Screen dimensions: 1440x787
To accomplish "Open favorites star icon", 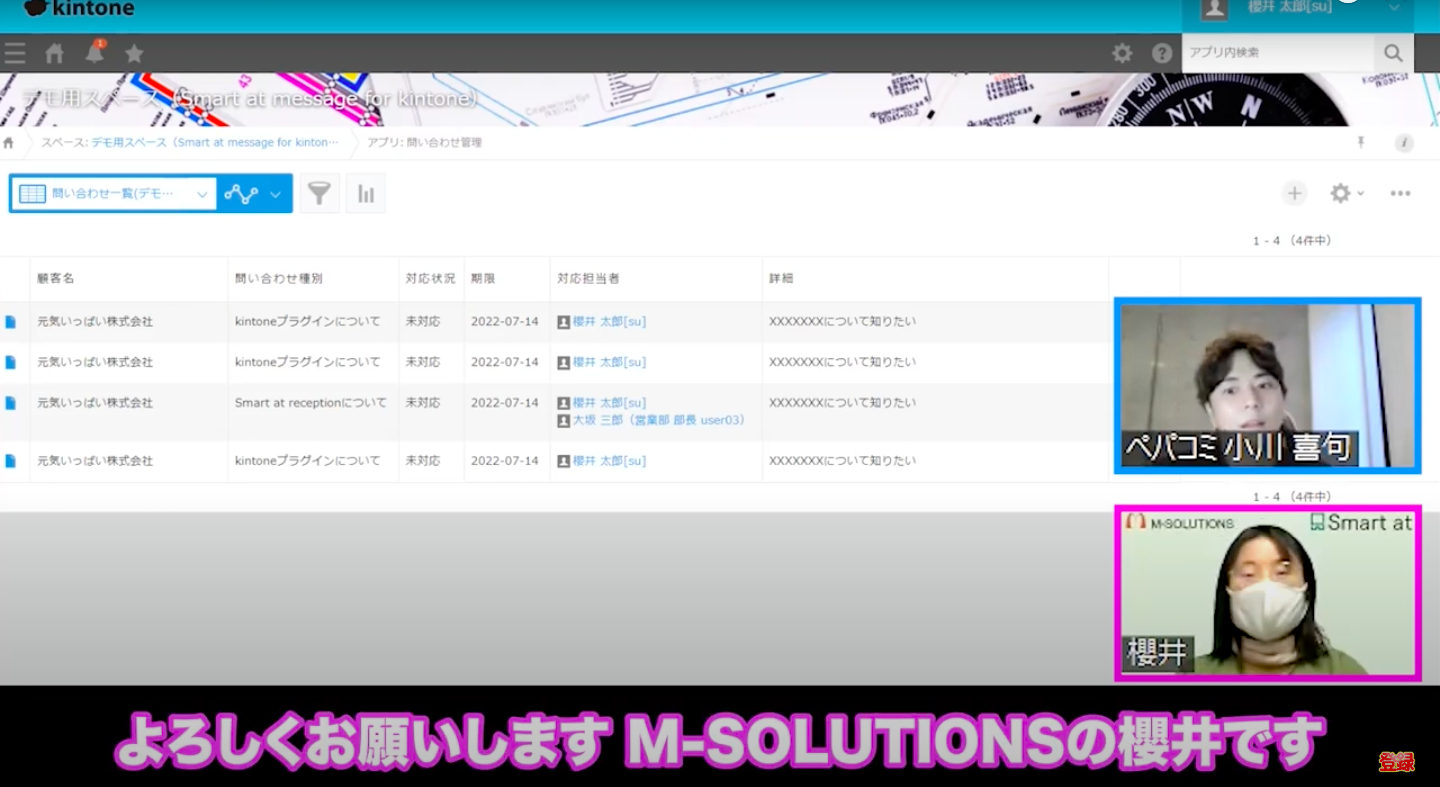I will click(x=134, y=53).
